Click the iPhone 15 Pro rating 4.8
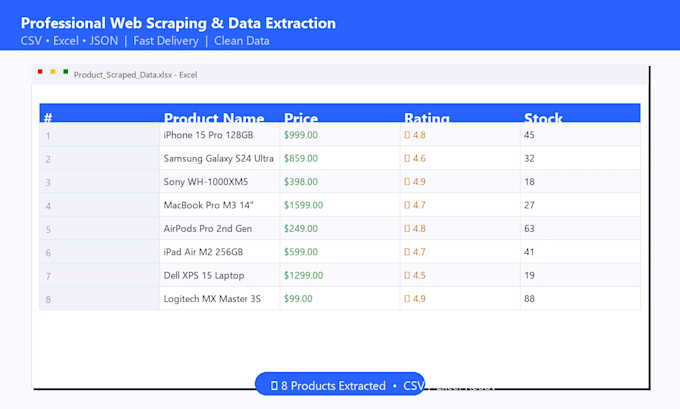This screenshot has width=680, height=409. coord(415,135)
